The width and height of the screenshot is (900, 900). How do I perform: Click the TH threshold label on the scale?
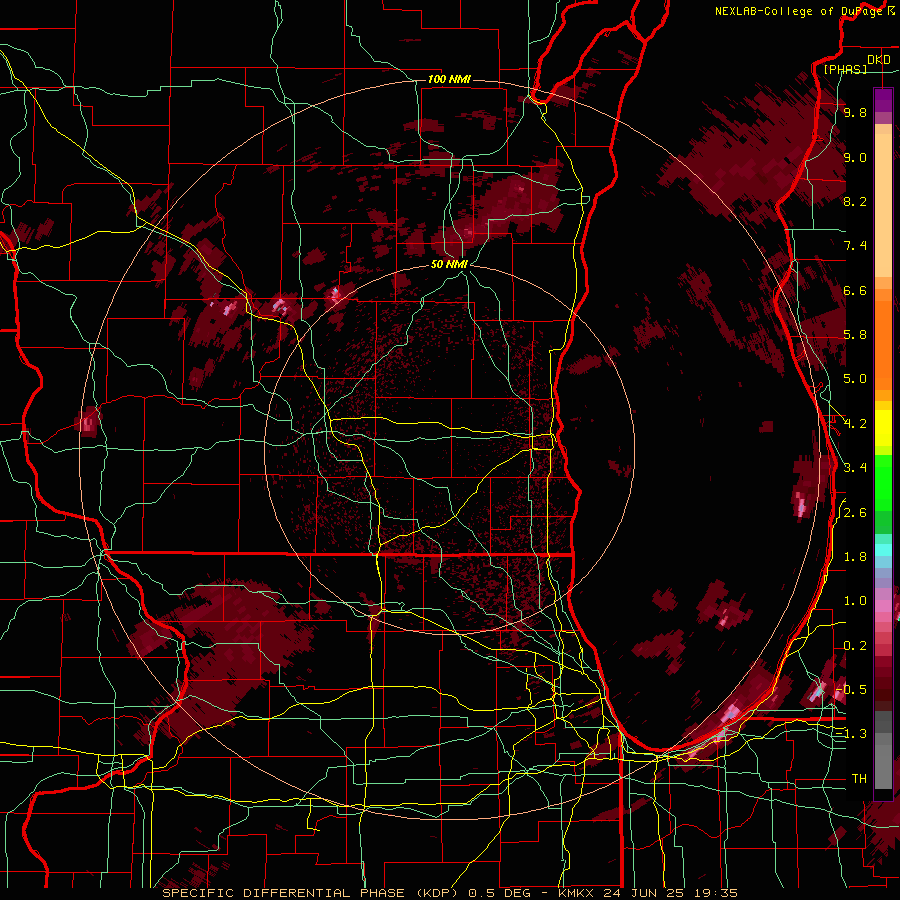tap(859, 779)
